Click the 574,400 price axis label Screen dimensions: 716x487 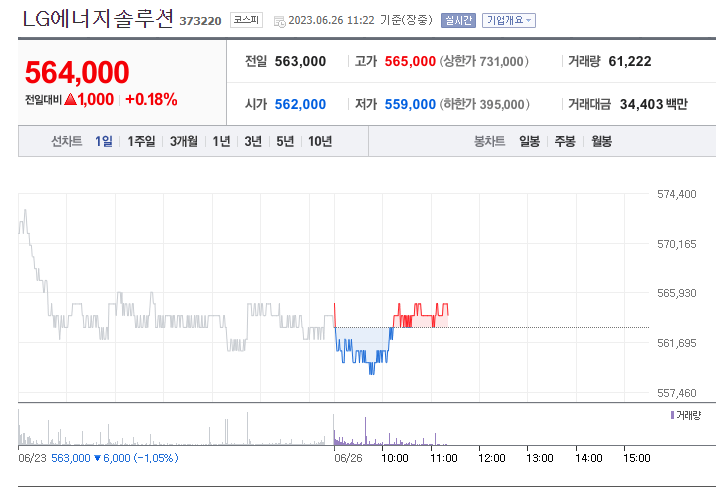pos(677,194)
